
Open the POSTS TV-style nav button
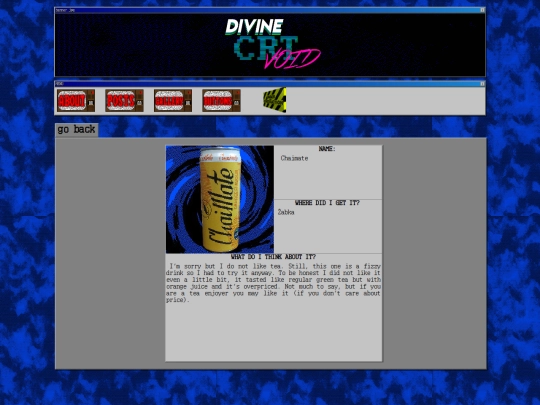pos(124,101)
